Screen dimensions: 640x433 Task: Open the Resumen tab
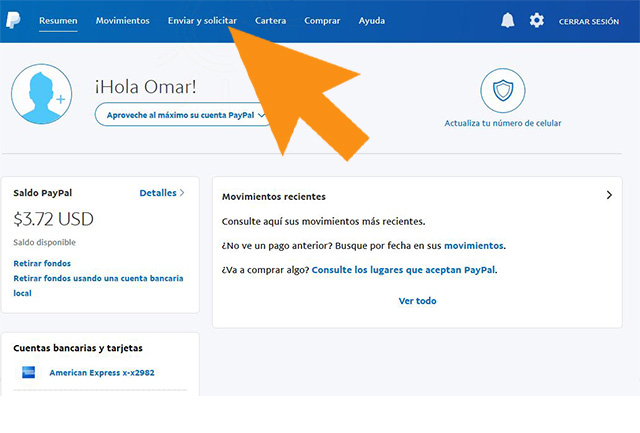58,20
